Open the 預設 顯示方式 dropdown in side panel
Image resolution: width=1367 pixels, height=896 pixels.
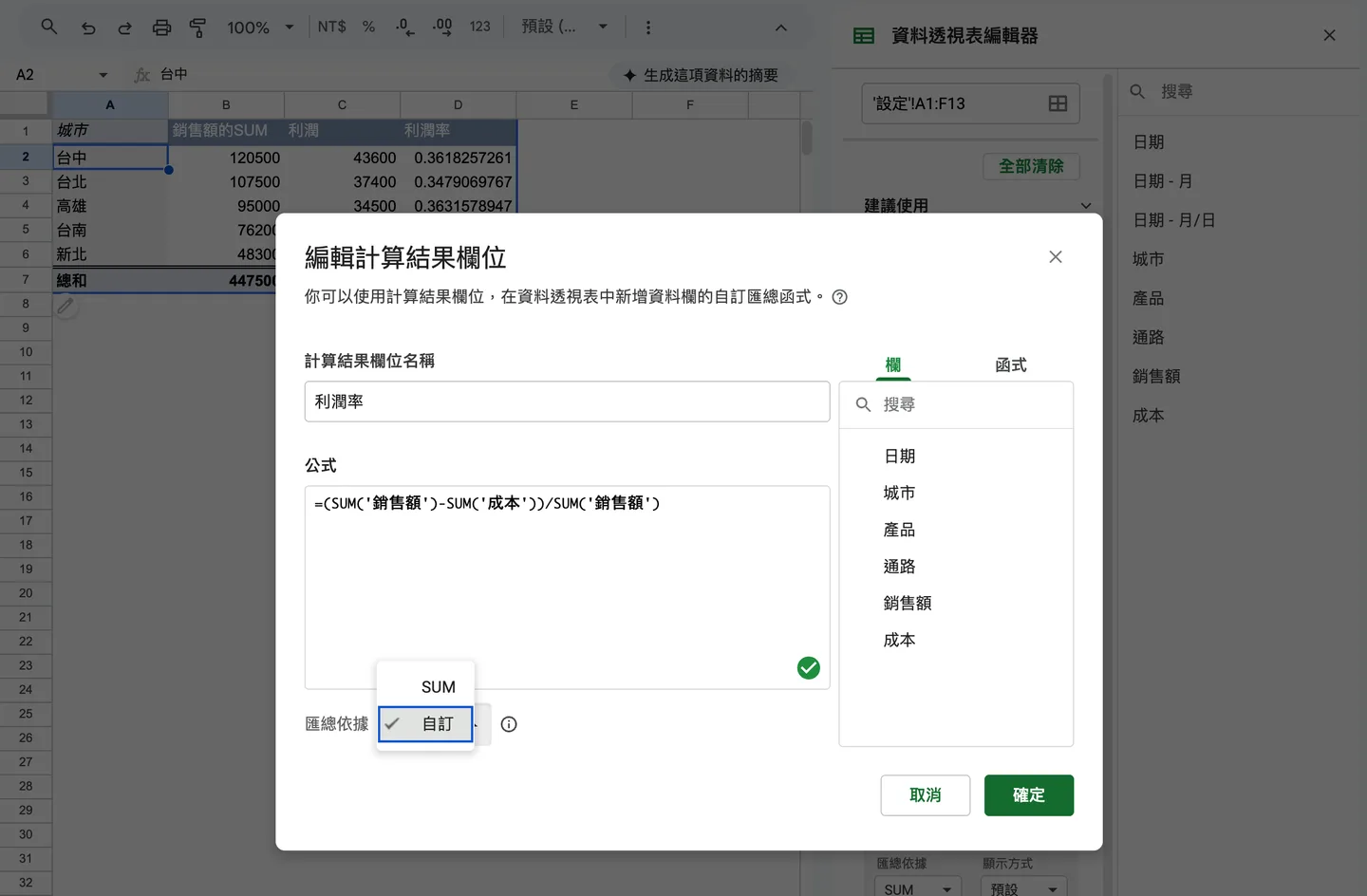pyautogui.click(x=1023, y=887)
